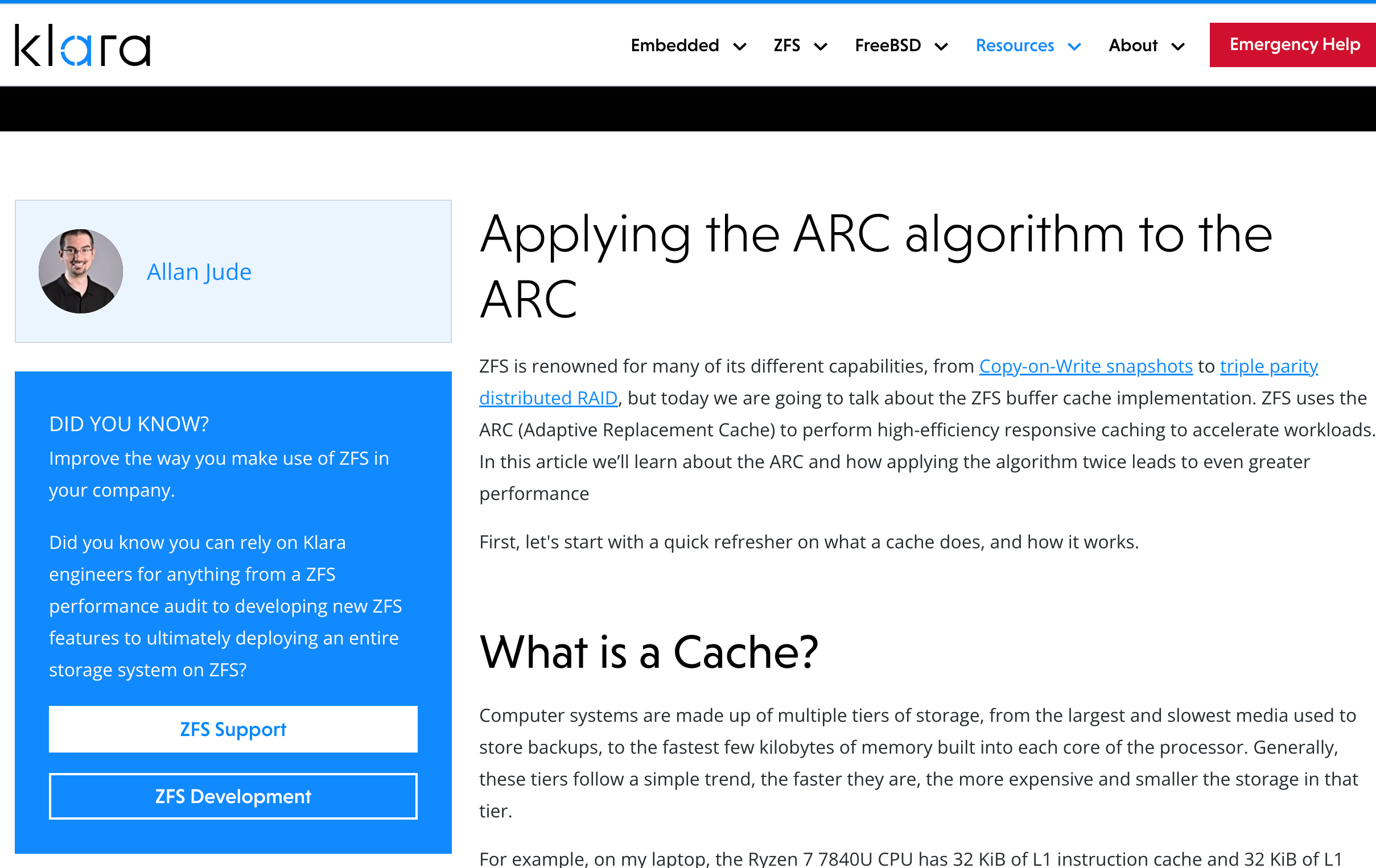The height and width of the screenshot is (868, 1376).
Task: Open the Resources nav item
Action: [1014, 45]
